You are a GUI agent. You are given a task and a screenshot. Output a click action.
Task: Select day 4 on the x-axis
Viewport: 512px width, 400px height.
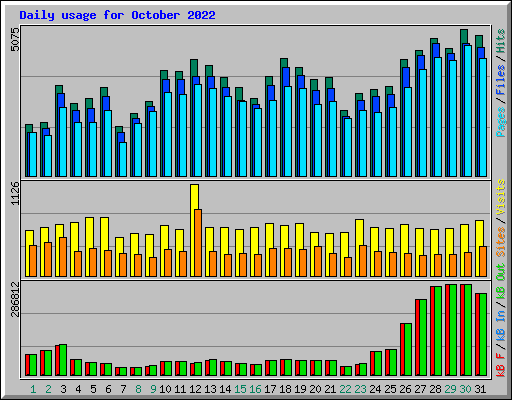tap(78, 389)
